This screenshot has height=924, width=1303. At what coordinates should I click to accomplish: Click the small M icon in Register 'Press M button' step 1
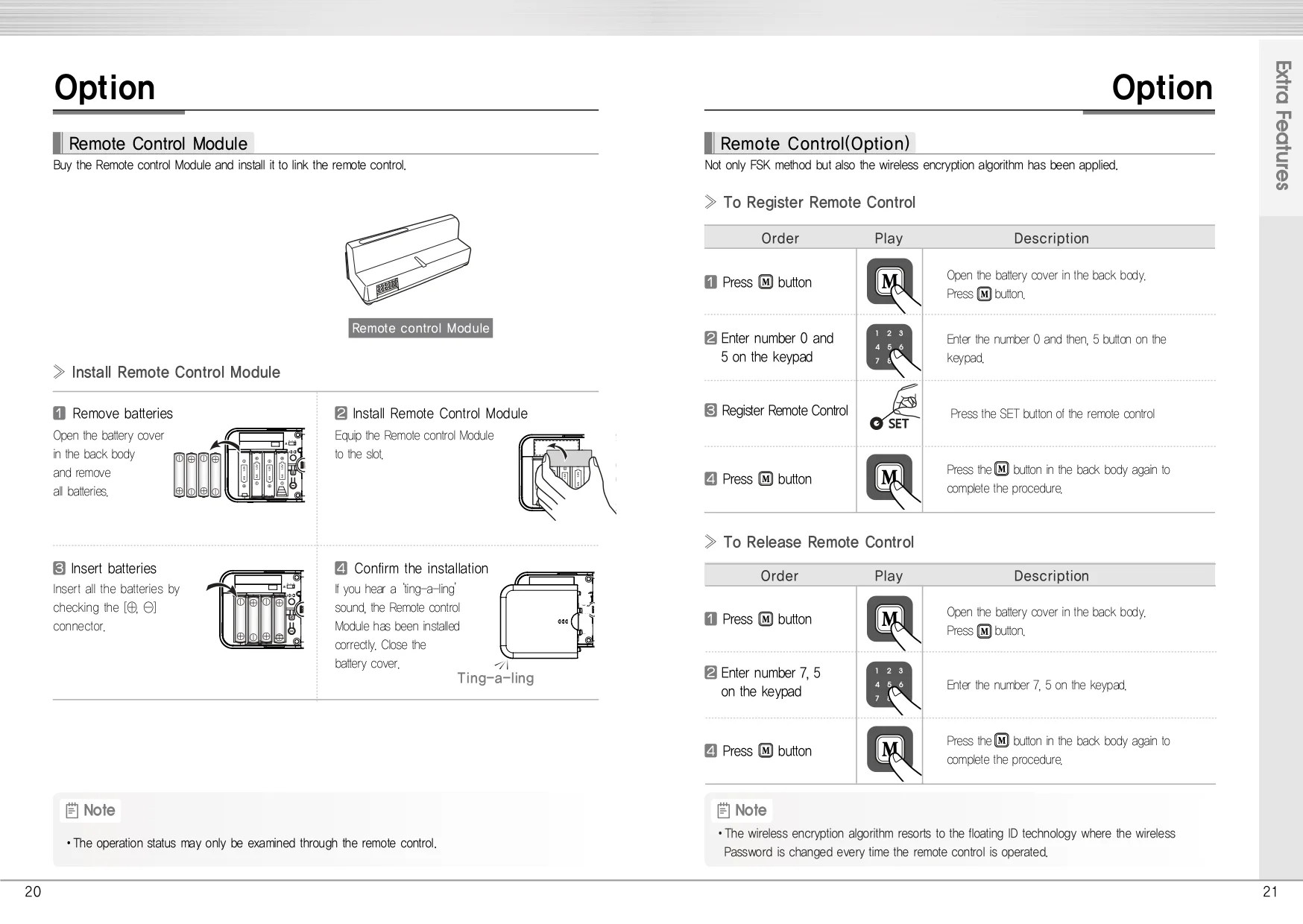766,282
